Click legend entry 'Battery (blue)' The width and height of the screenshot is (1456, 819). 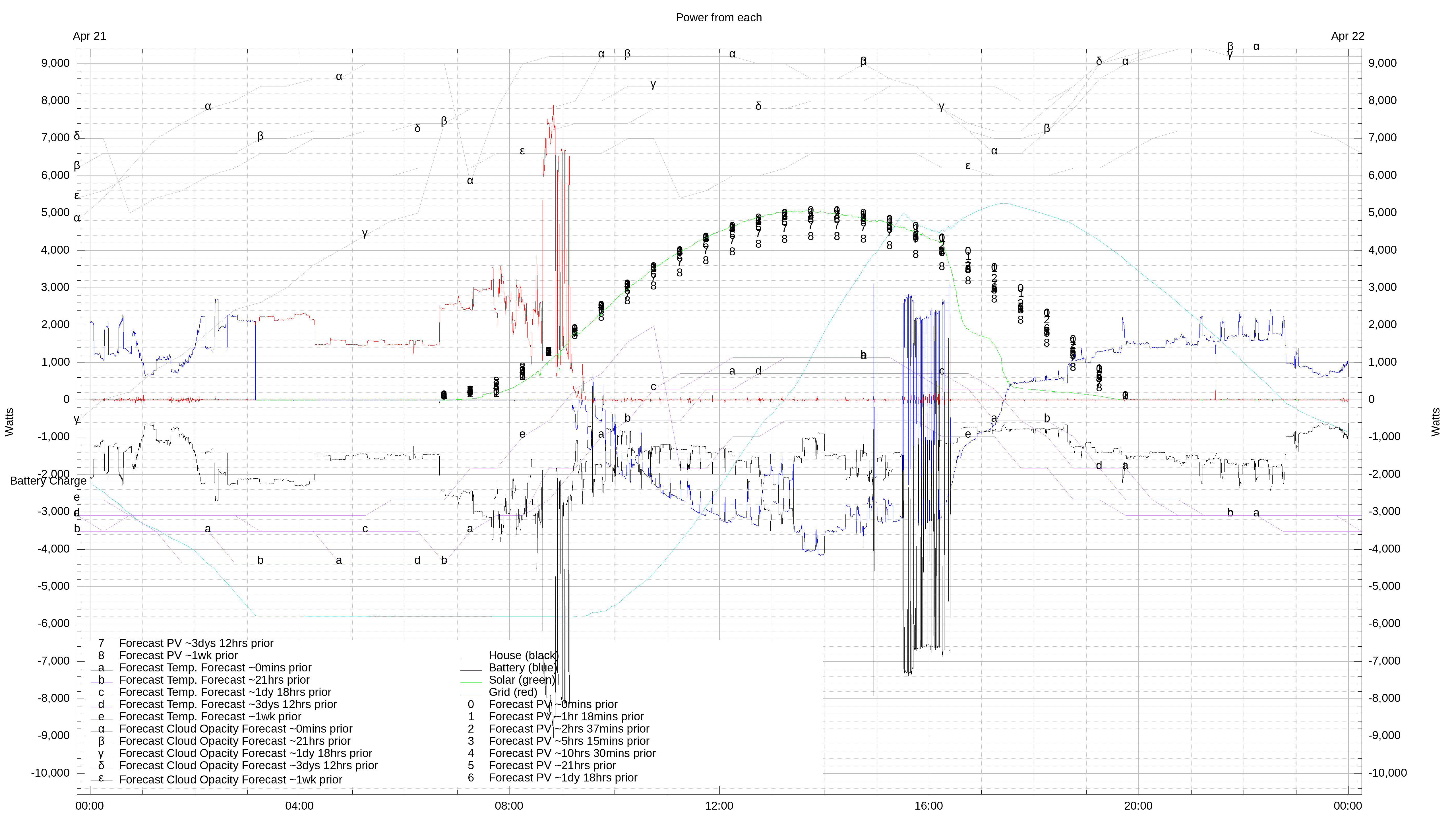[523, 668]
